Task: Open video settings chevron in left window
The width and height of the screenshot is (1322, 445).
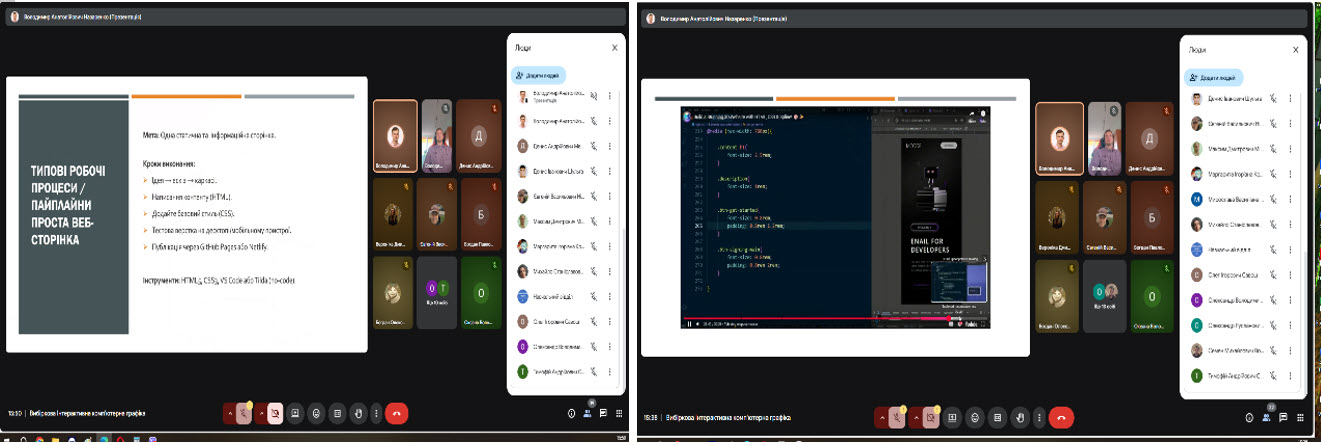Action: tap(261, 413)
